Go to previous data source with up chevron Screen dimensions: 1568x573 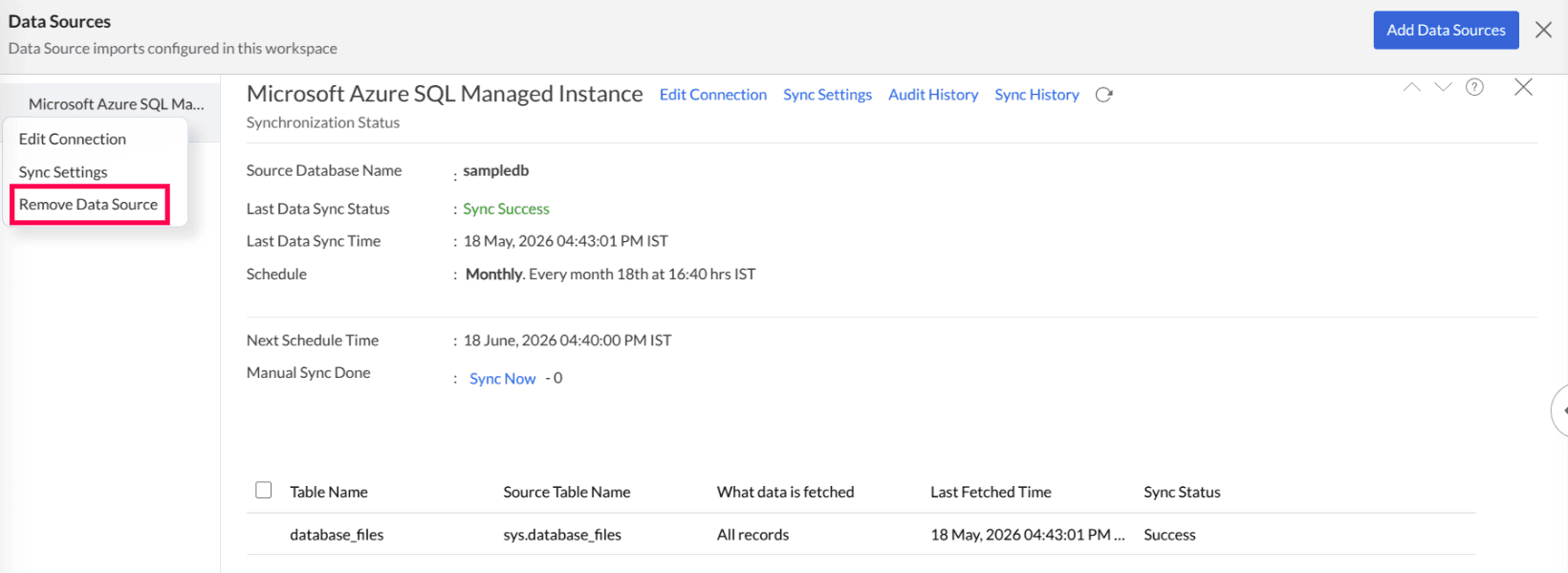click(x=1411, y=87)
